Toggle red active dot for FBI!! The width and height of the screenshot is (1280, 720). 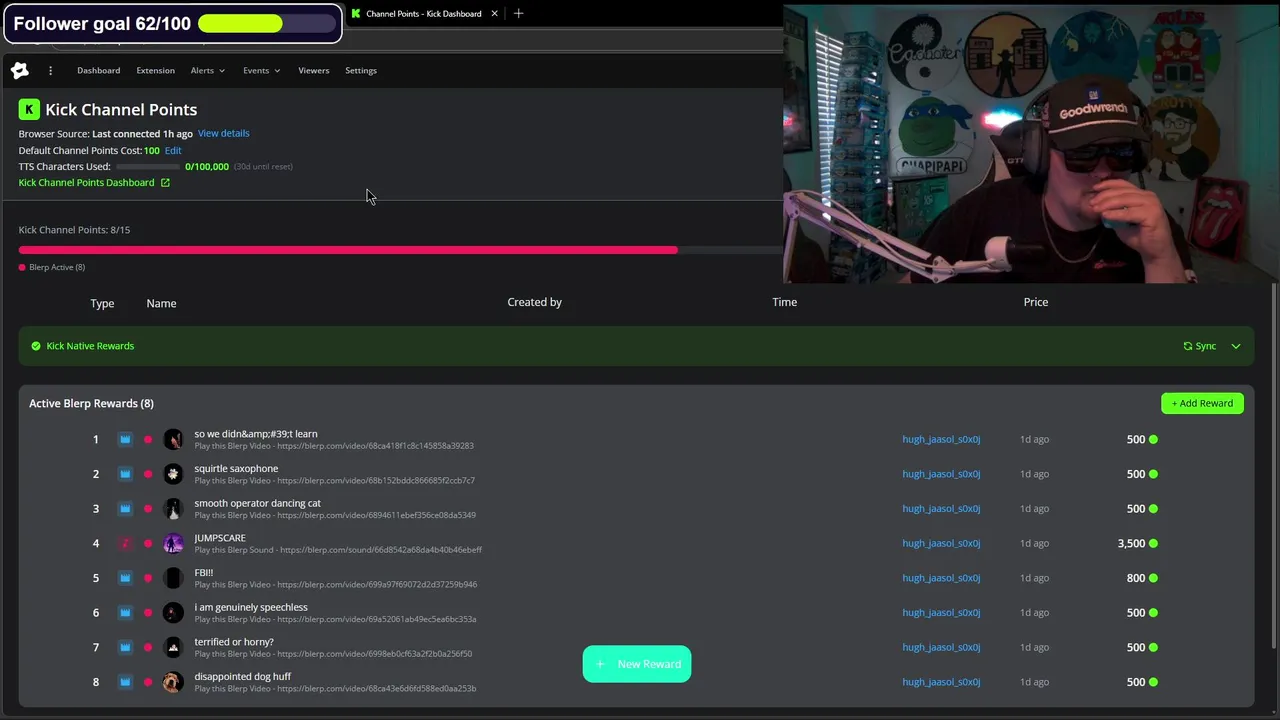148,578
